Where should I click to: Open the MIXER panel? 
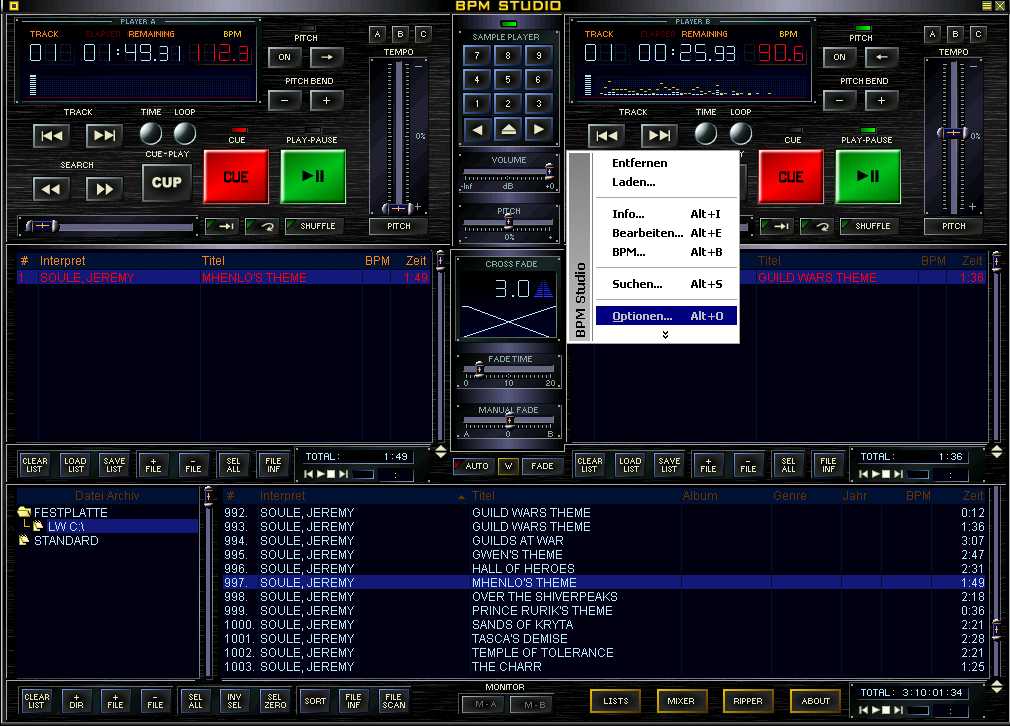pyautogui.click(x=680, y=701)
